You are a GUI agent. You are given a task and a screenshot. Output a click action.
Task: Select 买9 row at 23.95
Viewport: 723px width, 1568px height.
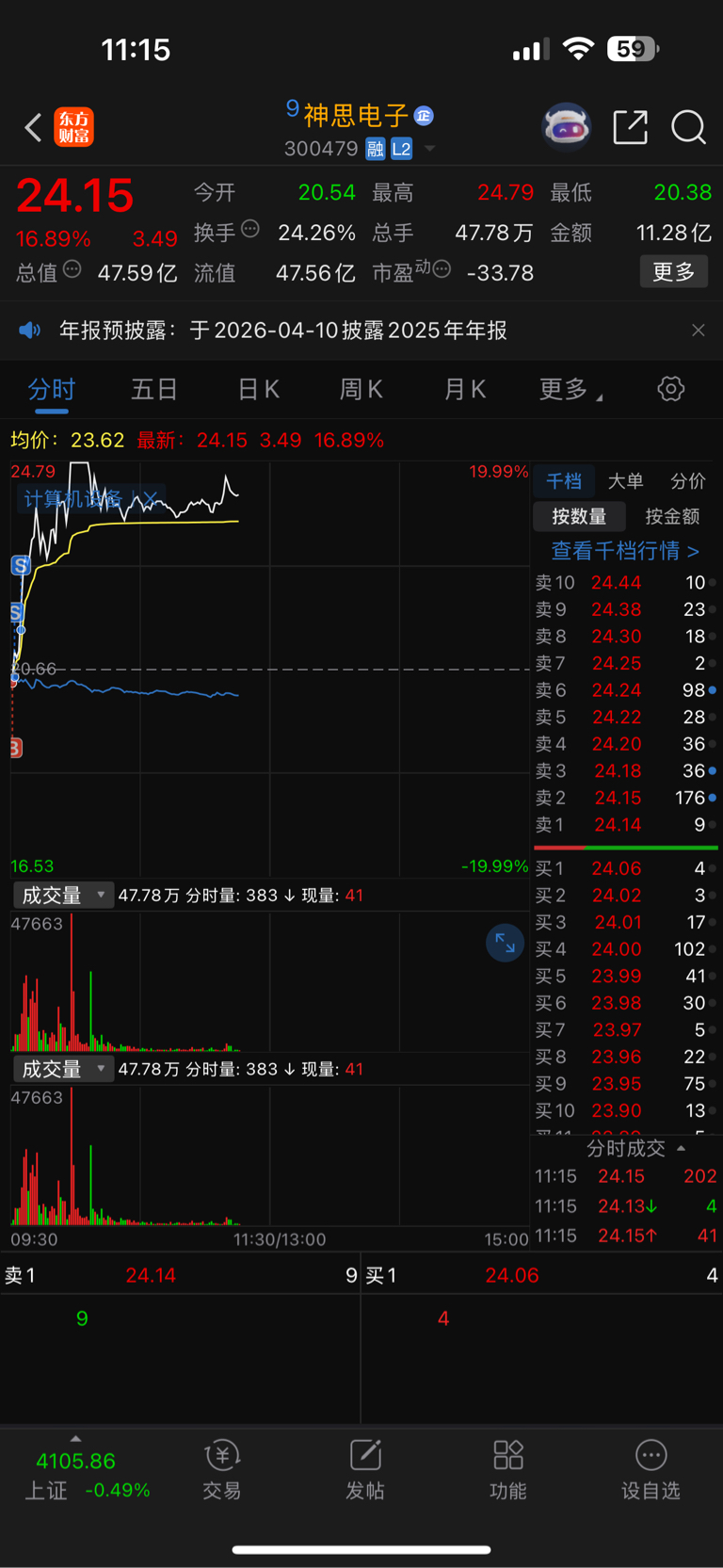(x=626, y=1084)
